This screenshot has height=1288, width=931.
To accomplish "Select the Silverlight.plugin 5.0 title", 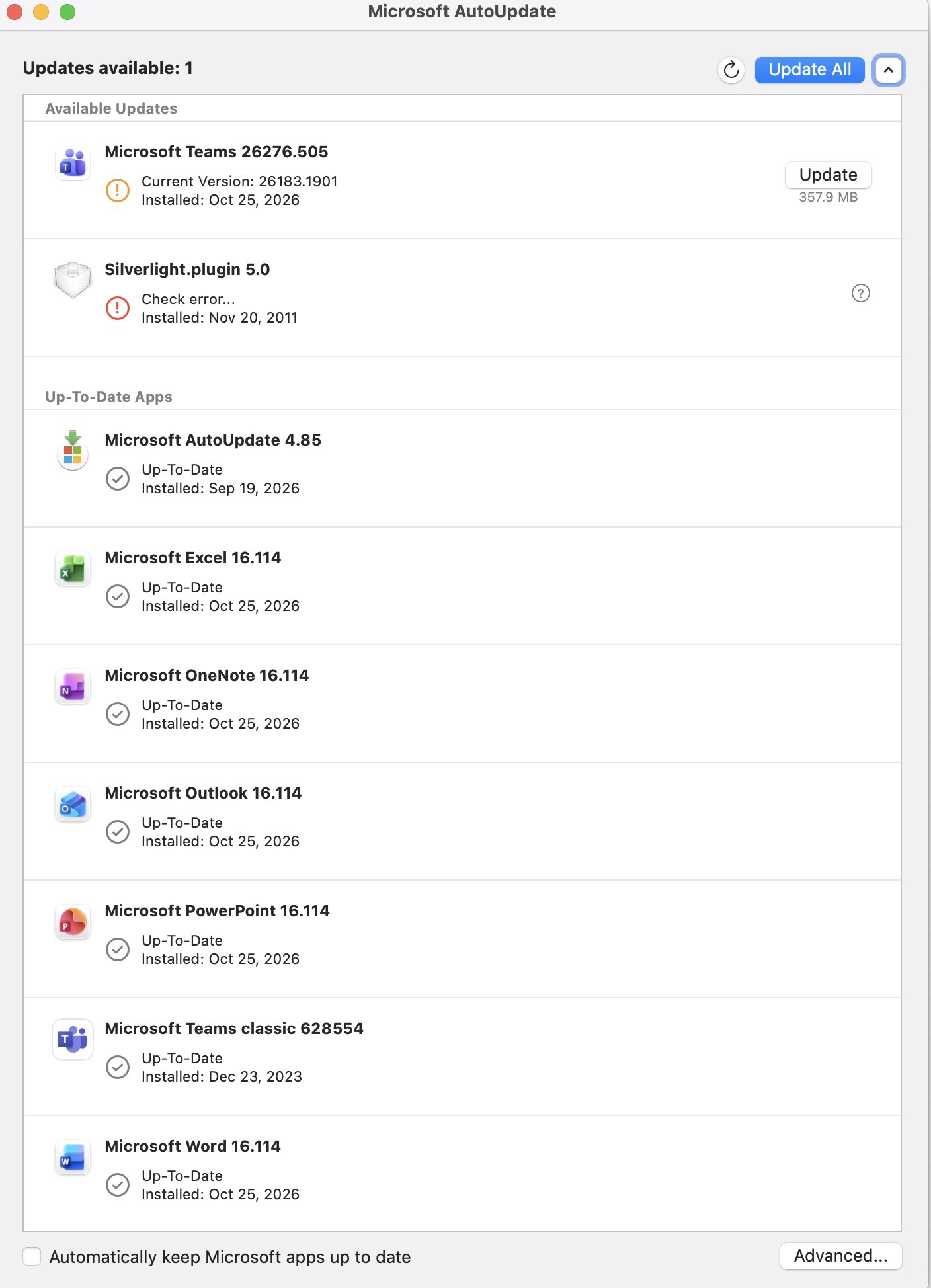I will 187,269.
